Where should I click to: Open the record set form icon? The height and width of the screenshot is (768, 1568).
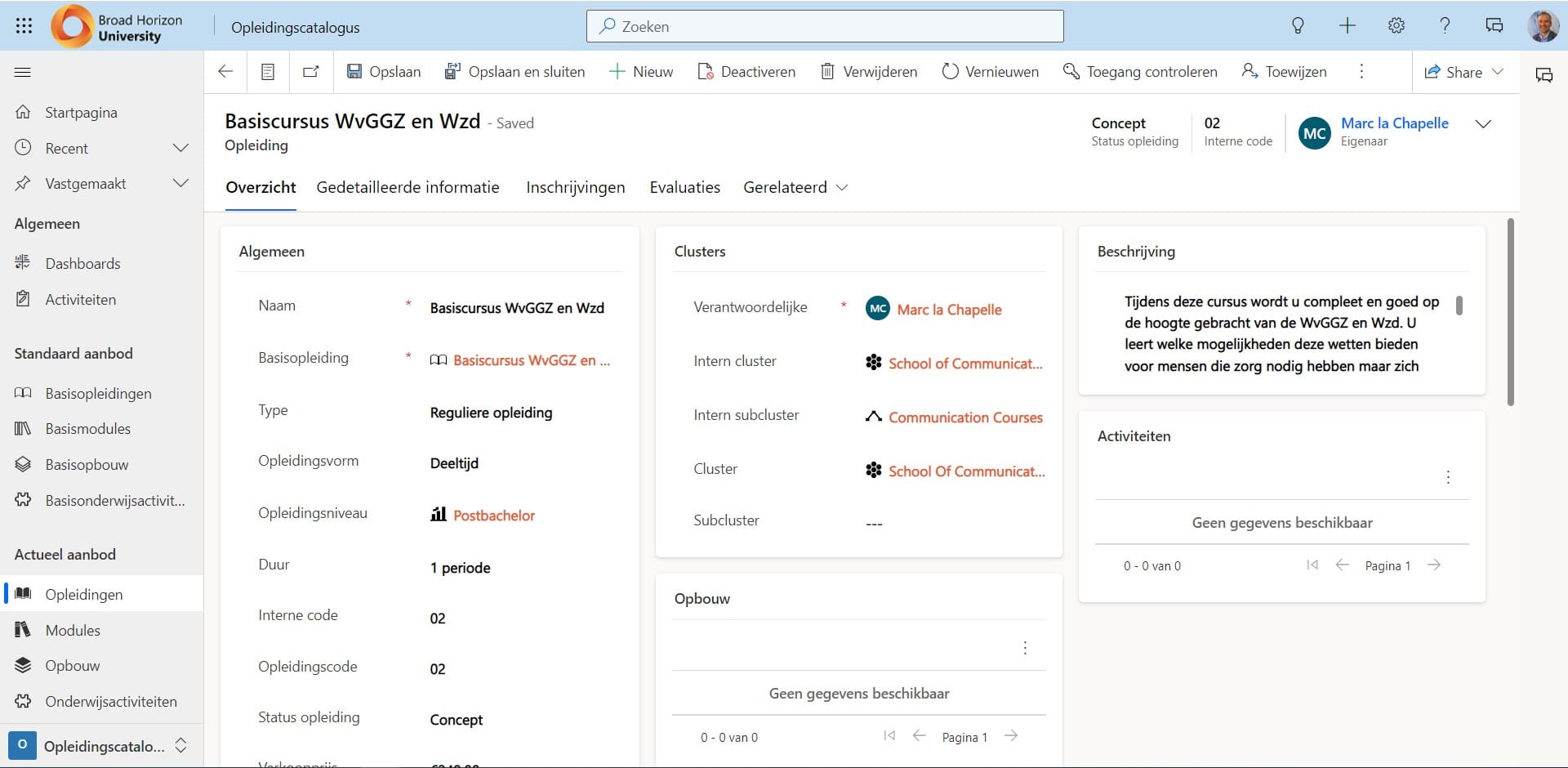pyautogui.click(x=268, y=72)
